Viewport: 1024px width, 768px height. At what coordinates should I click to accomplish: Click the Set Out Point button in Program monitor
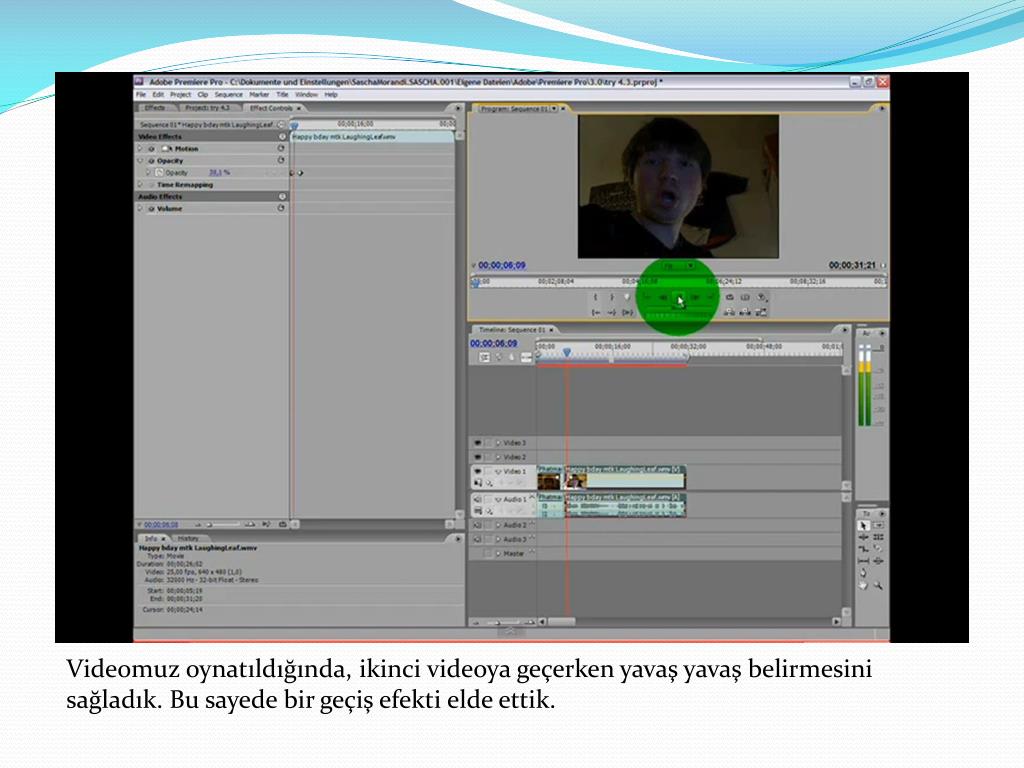pyautogui.click(x=611, y=297)
